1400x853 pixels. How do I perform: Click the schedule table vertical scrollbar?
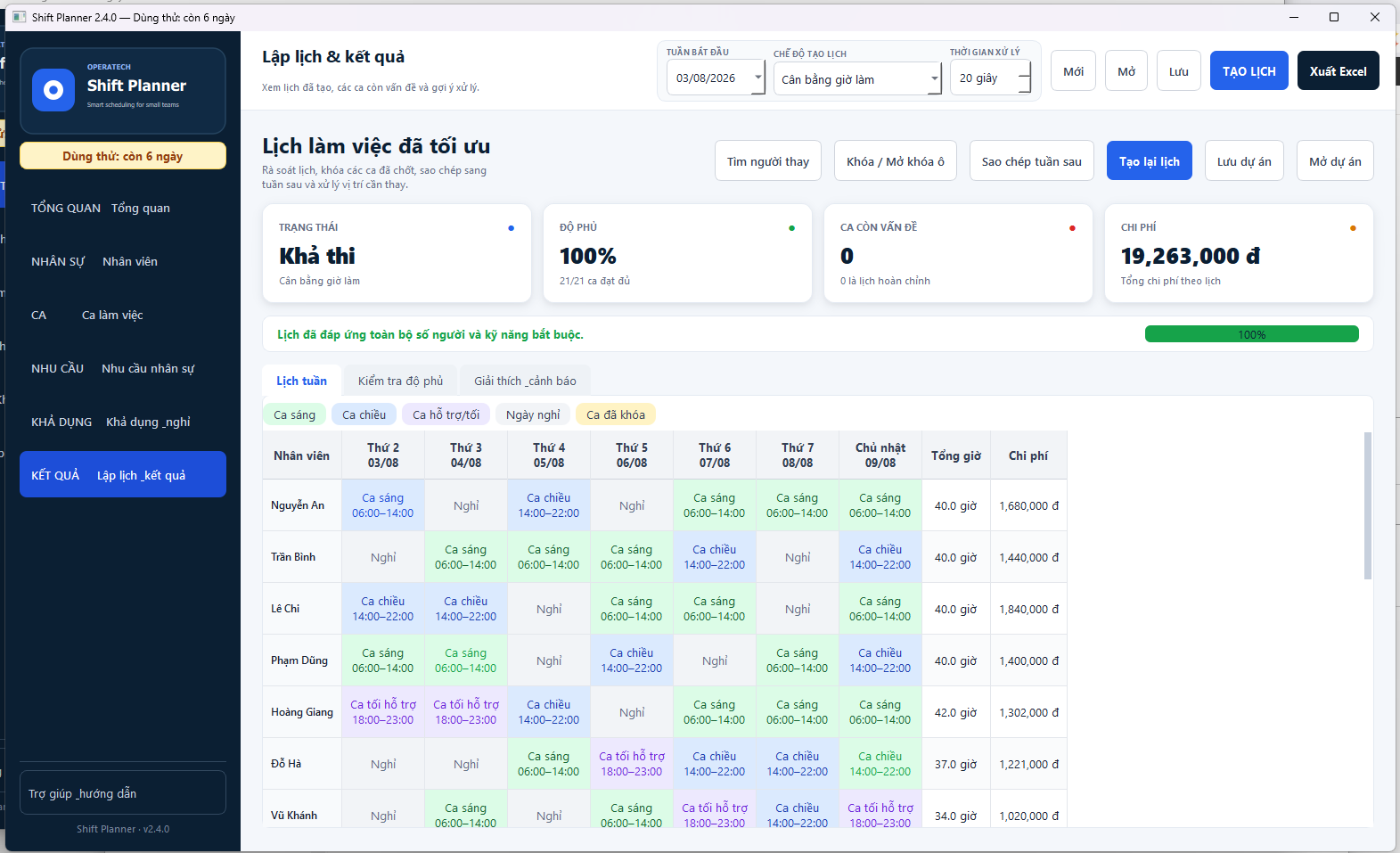1368,505
